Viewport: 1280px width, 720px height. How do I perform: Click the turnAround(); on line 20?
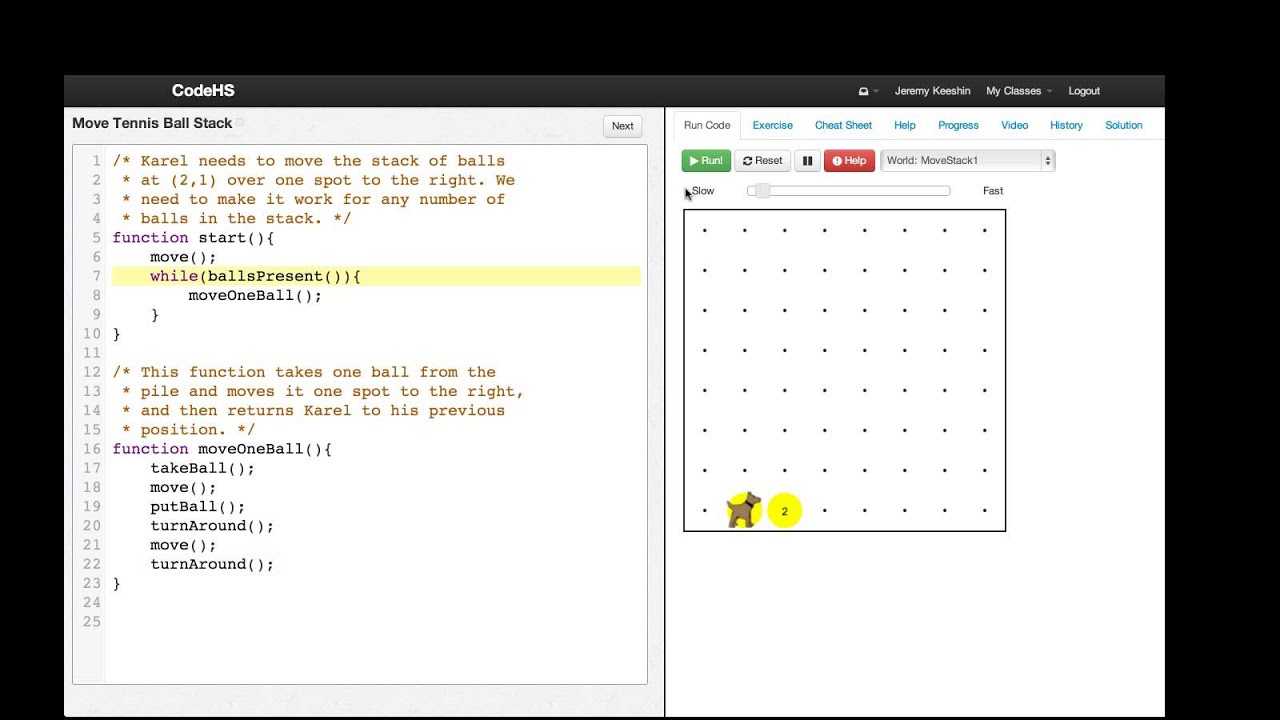[212, 526]
